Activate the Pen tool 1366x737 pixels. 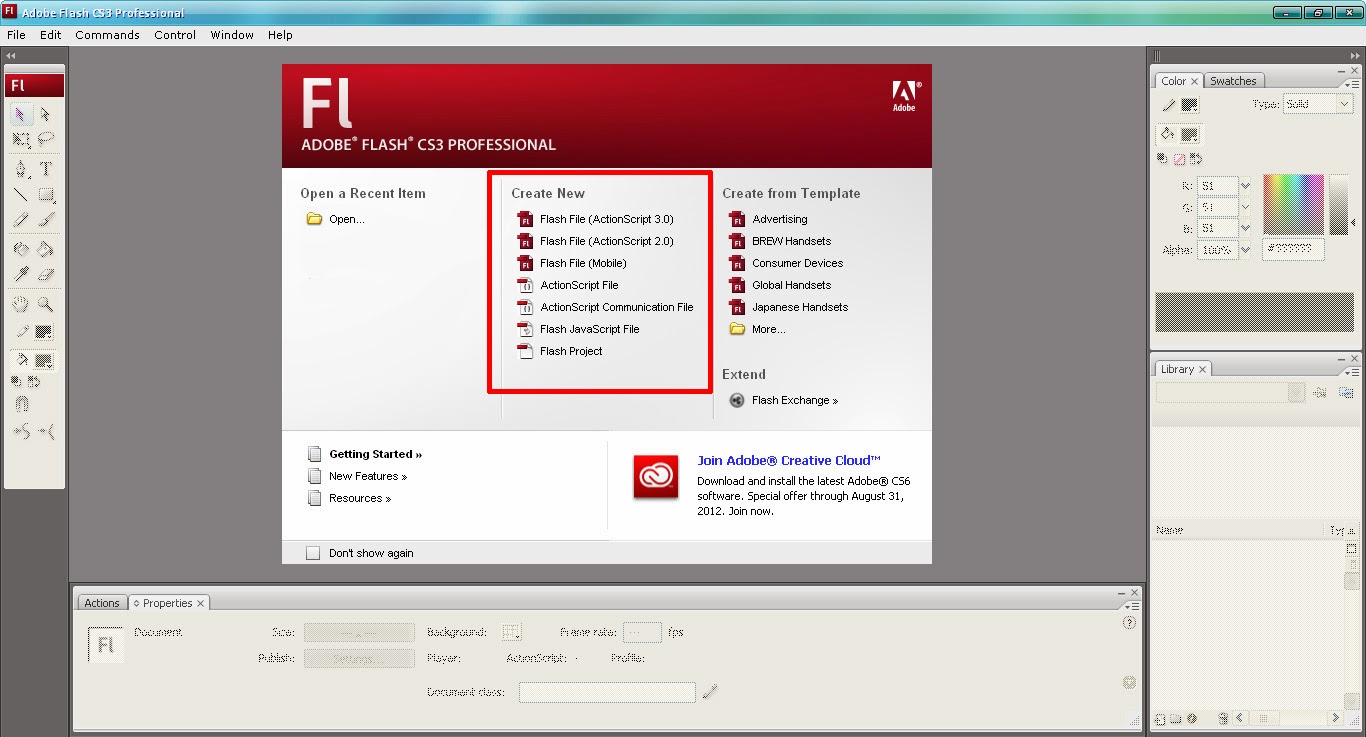(x=19, y=170)
